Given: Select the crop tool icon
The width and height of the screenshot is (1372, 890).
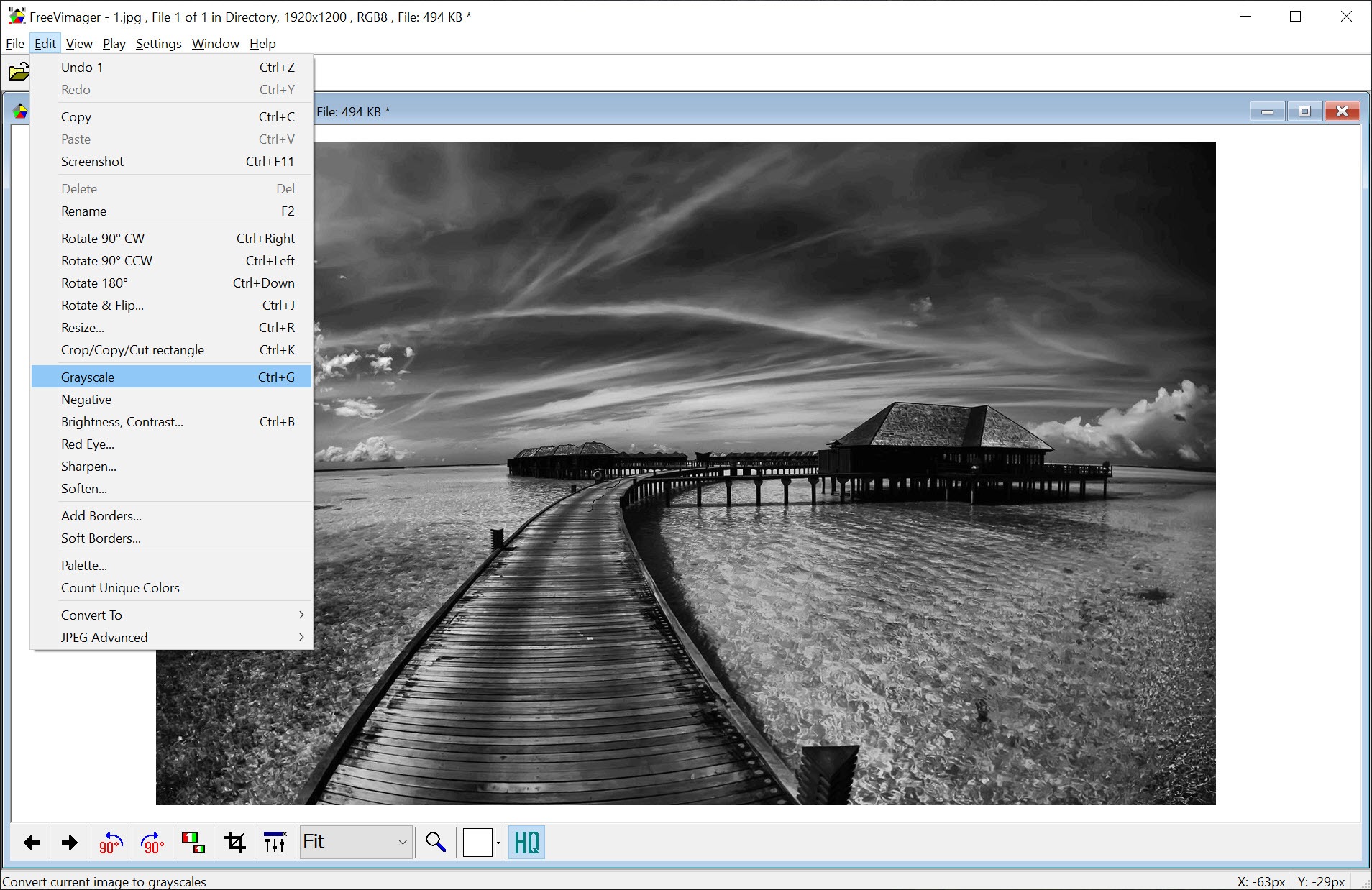Looking at the screenshot, I should 235,843.
